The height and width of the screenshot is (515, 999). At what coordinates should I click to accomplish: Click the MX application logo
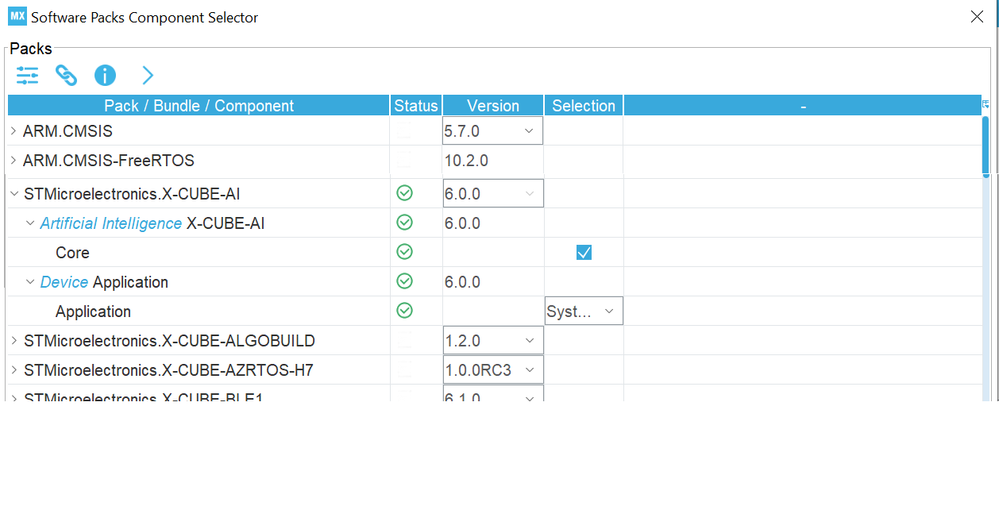tap(17, 17)
